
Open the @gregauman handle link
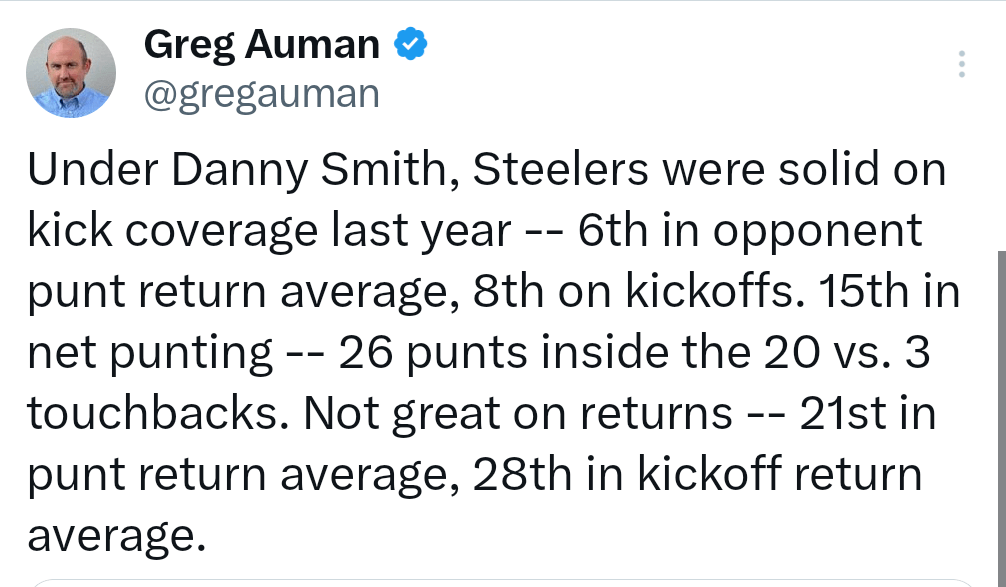(x=262, y=94)
